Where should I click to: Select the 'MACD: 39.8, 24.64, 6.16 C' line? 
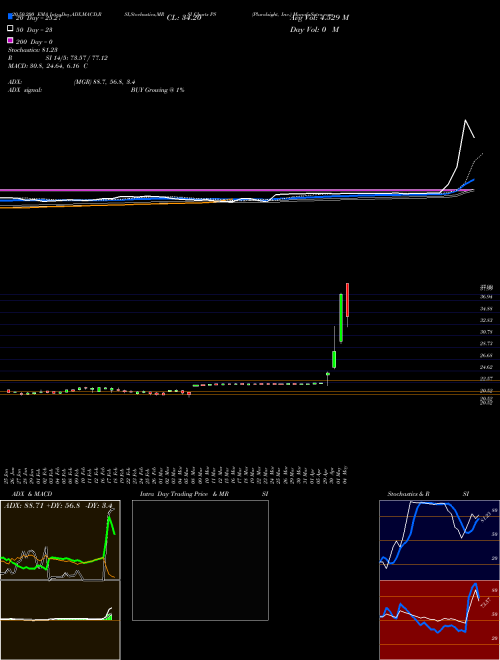(x=48, y=66)
